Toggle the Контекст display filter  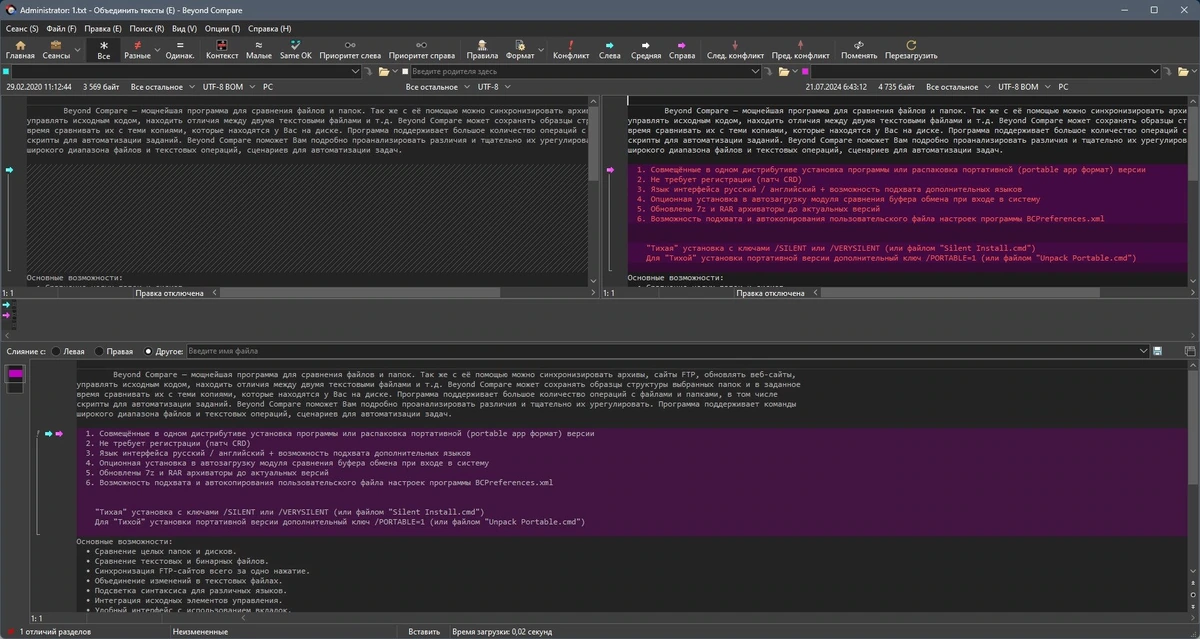coord(222,50)
